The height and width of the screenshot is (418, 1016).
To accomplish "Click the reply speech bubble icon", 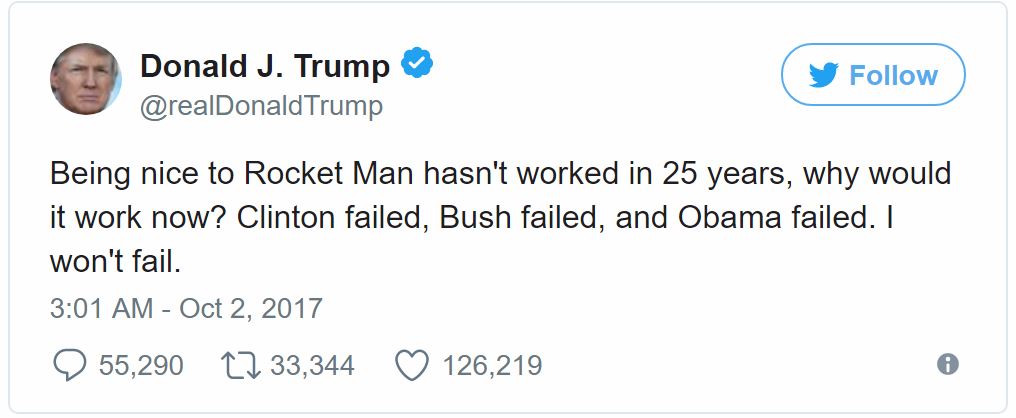I will pos(67,365).
